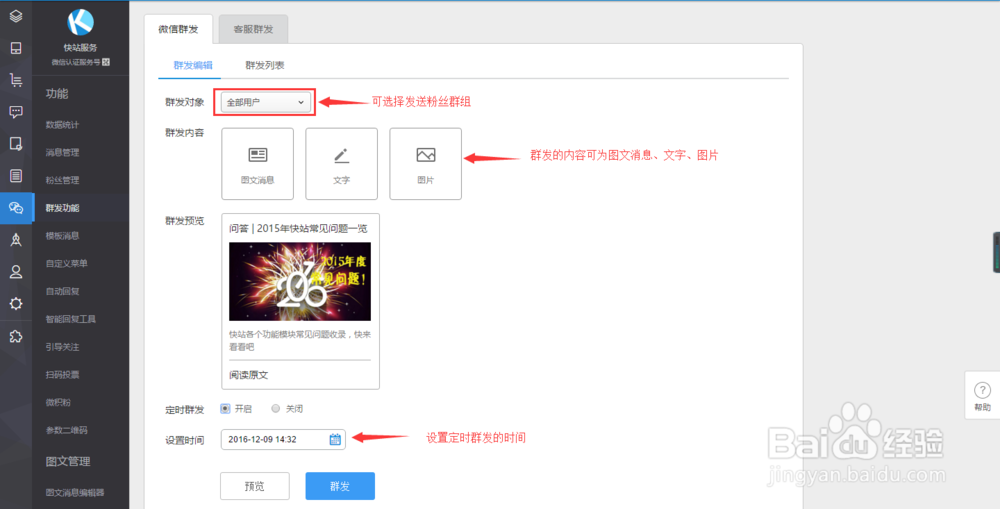Image resolution: width=1000 pixels, height=509 pixels.
Task: Open the compass tool icon in left rail
Action: [16, 240]
